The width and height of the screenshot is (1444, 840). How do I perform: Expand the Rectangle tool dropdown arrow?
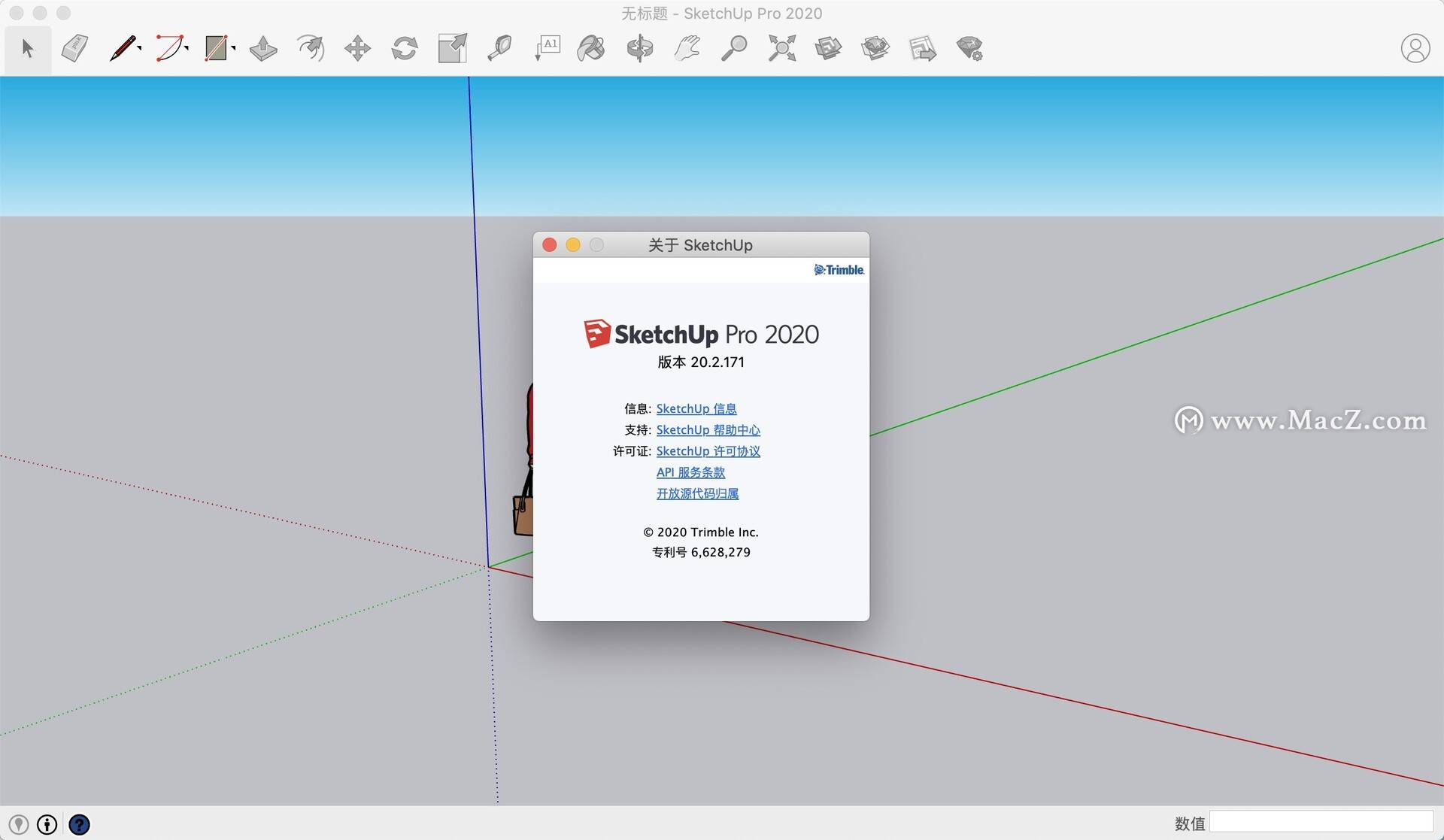click(x=234, y=49)
